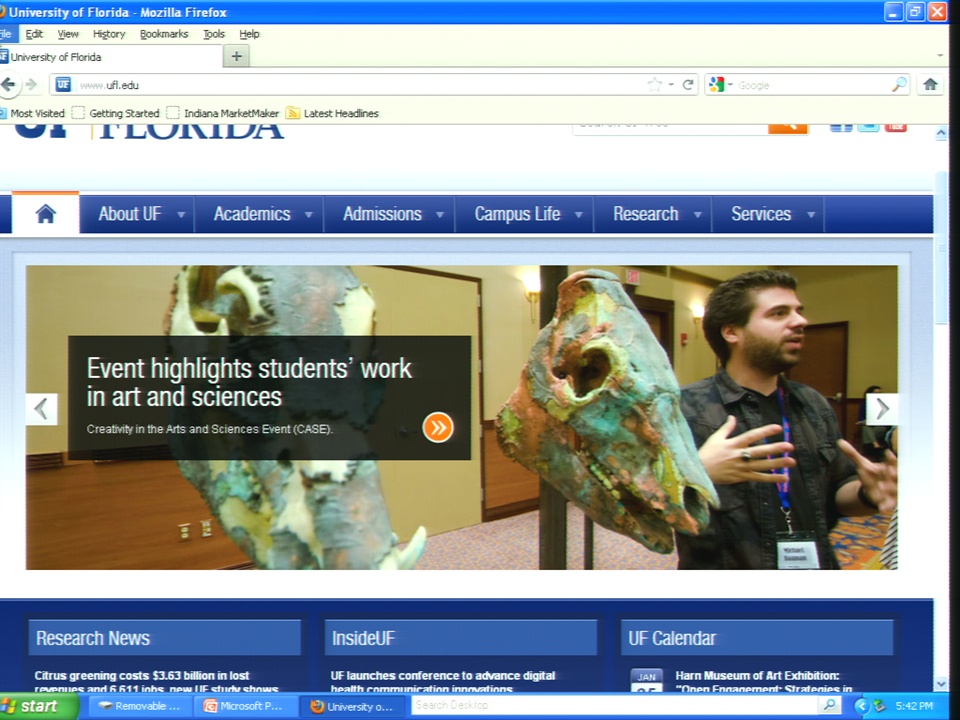
Task: Open the History menu
Action: 109,34
